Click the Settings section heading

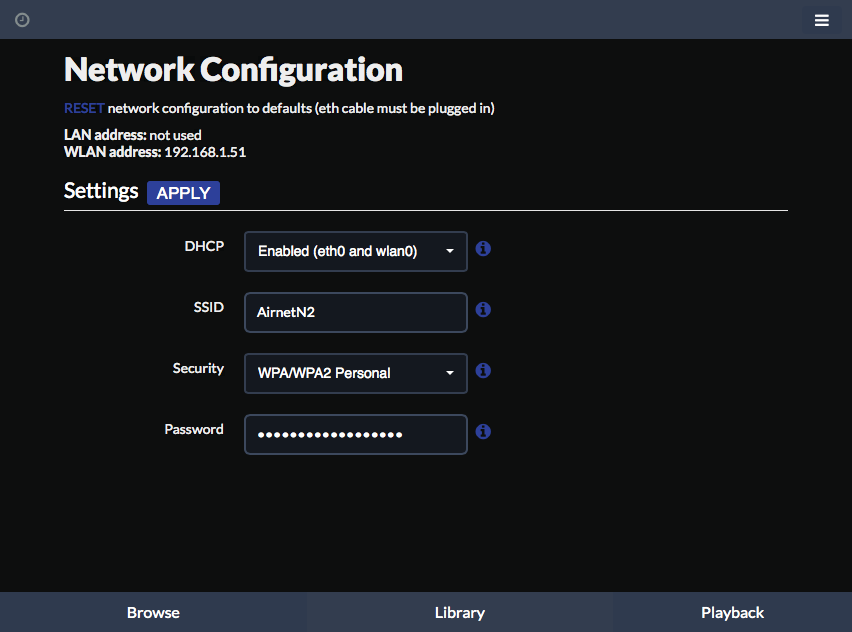coord(101,191)
